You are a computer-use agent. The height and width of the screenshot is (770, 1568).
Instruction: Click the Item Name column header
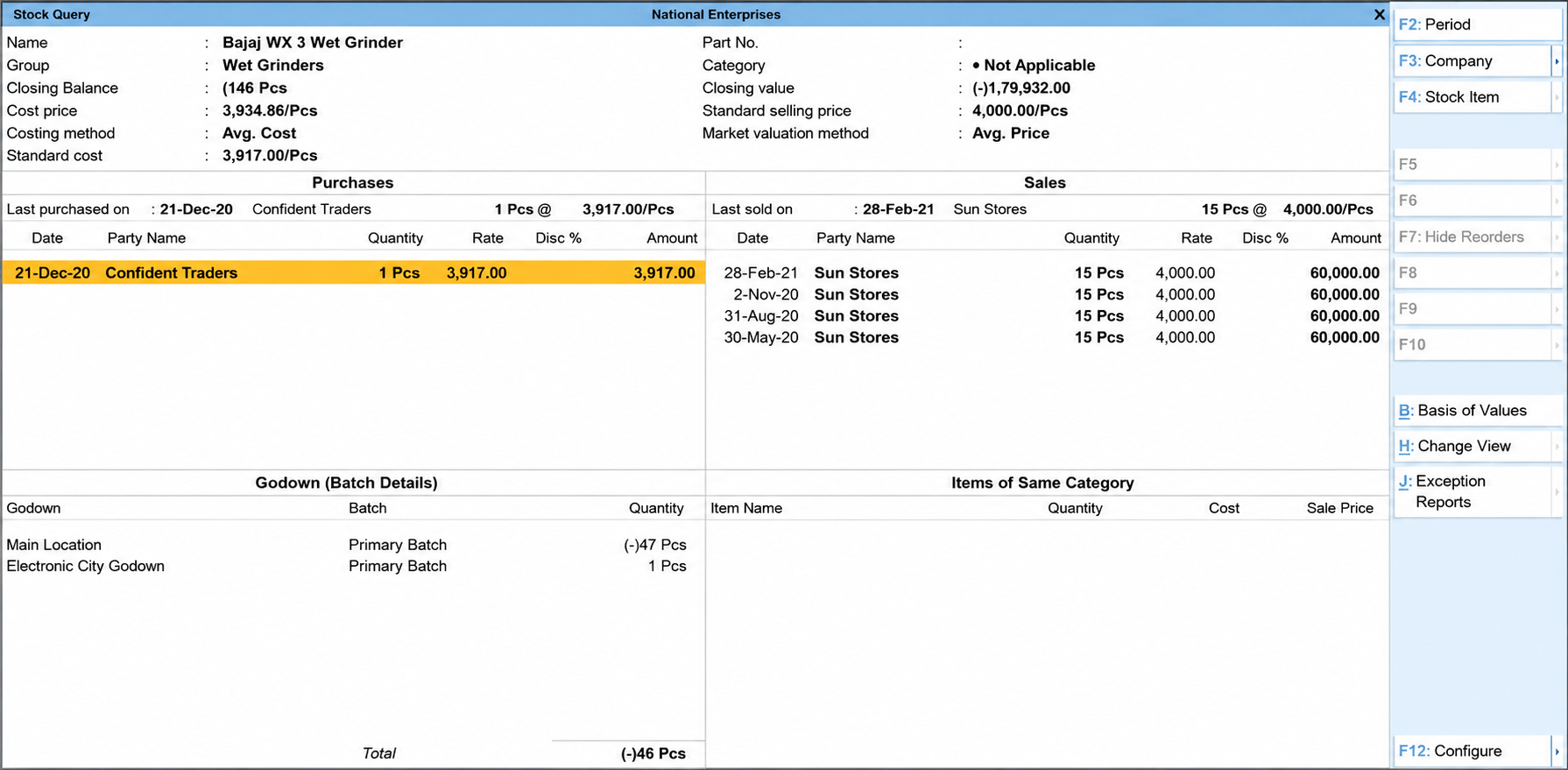[x=746, y=508]
